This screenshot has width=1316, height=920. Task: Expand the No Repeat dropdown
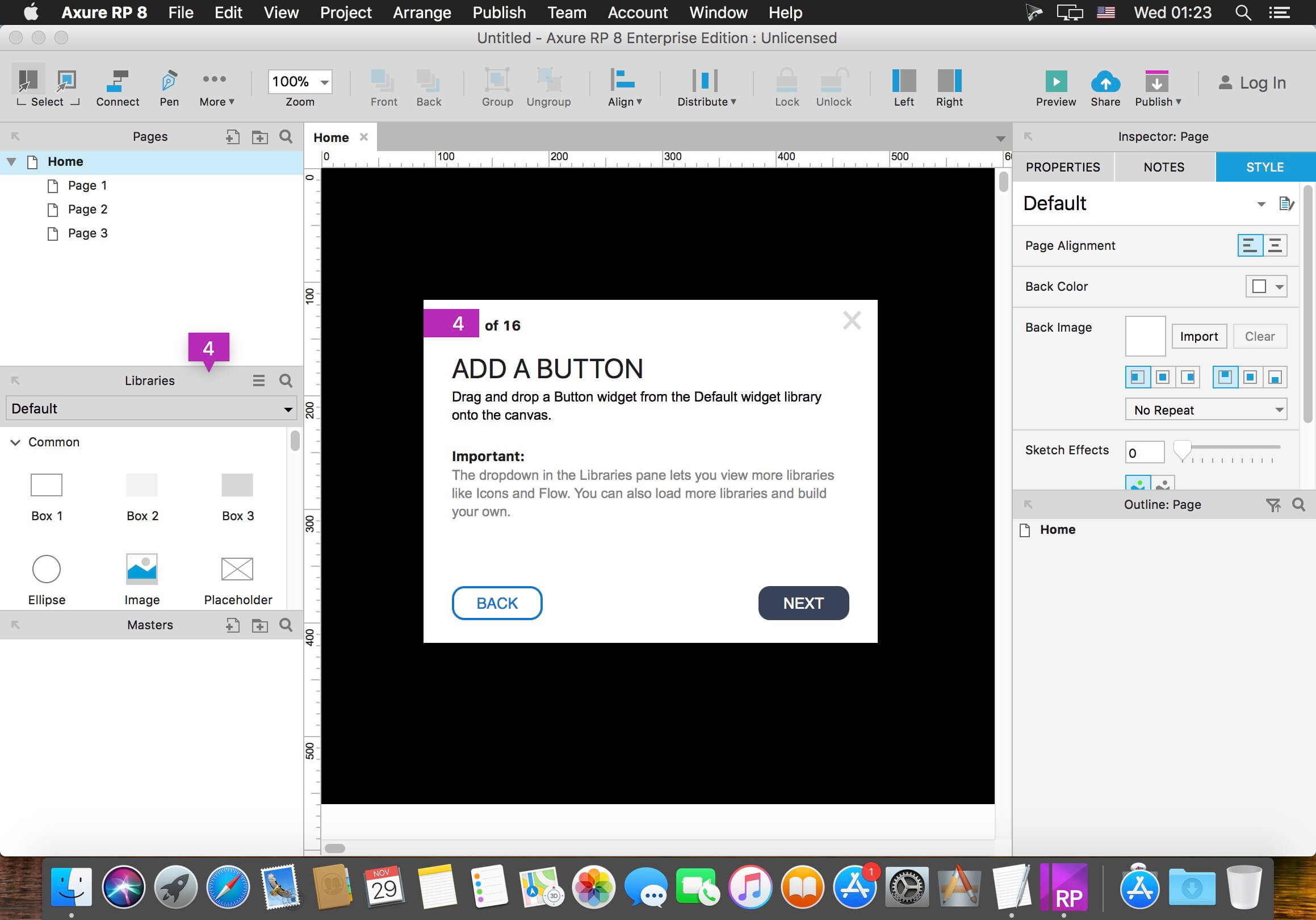click(x=1205, y=410)
